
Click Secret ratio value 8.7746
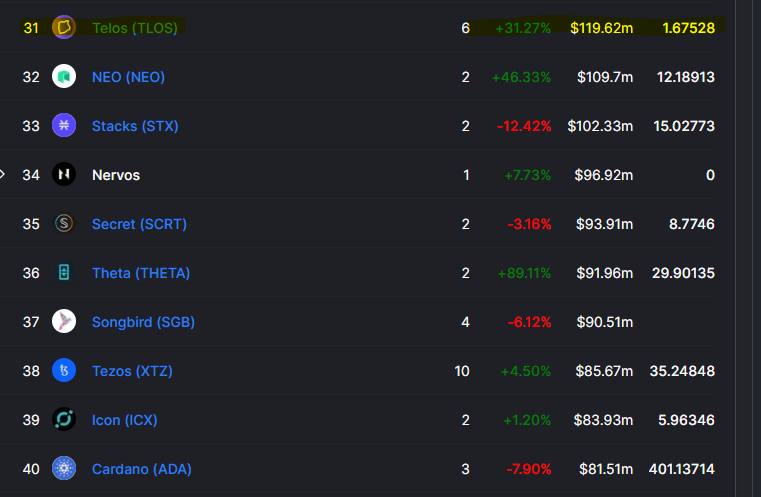pos(692,224)
